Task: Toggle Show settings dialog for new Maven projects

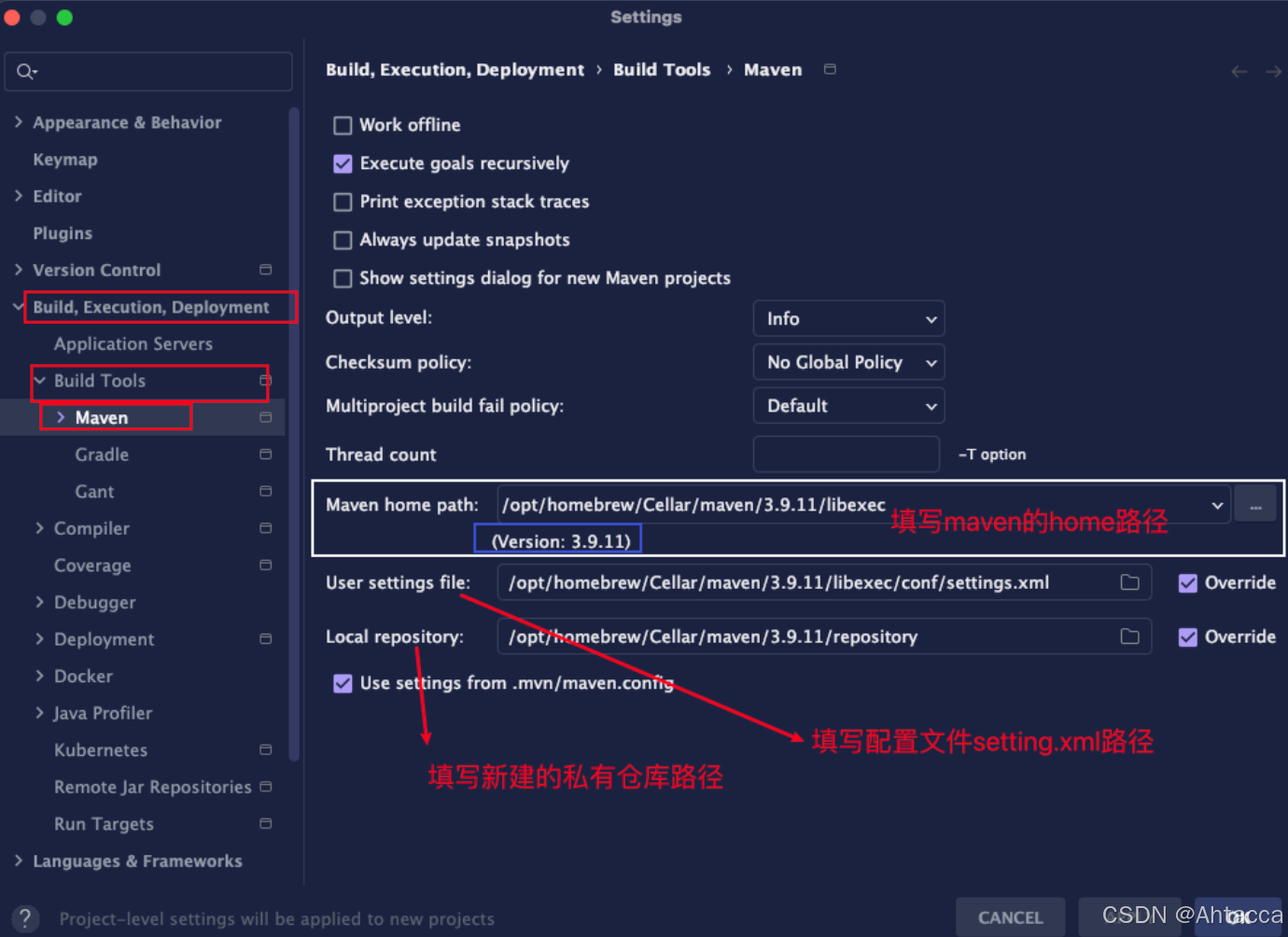Action: tap(343, 278)
